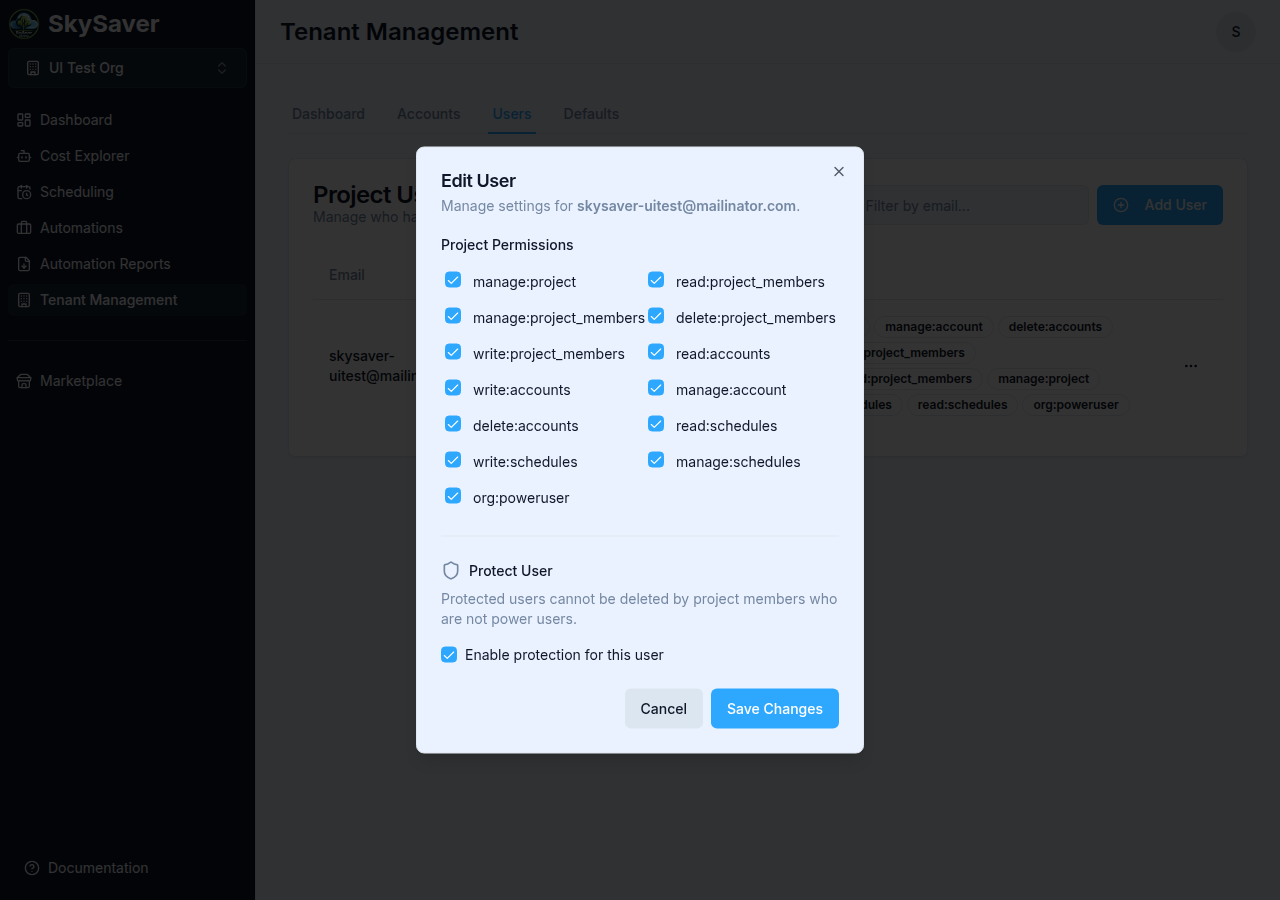Open Automation Reports in the sidebar
Image resolution: width=1280 pixels, height=900 pixels.
click(127, 264)
